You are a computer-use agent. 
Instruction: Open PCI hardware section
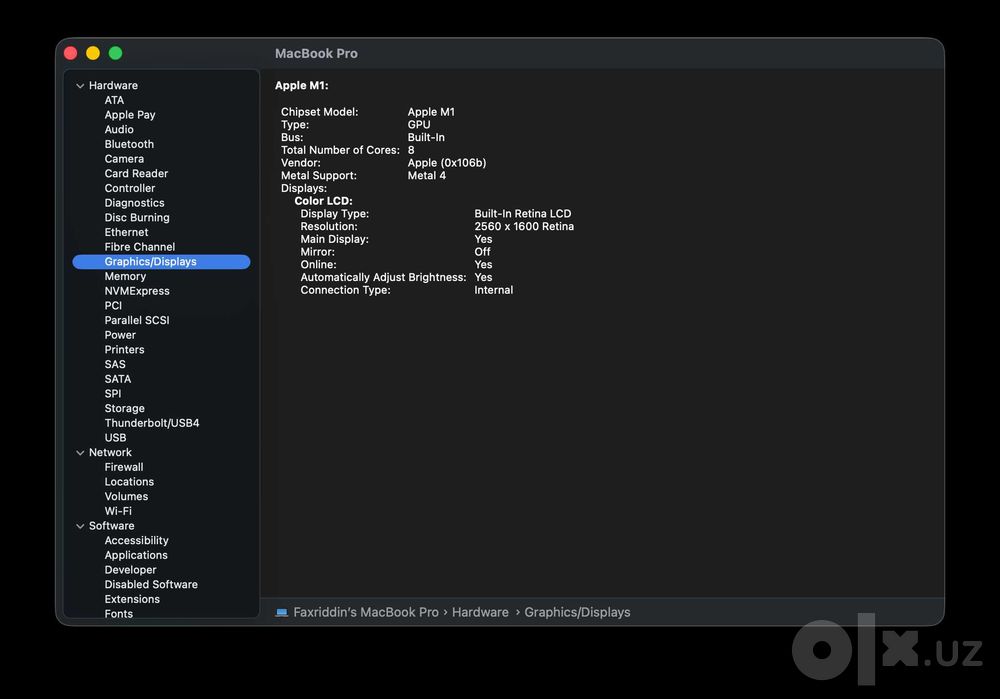[114, 305]
